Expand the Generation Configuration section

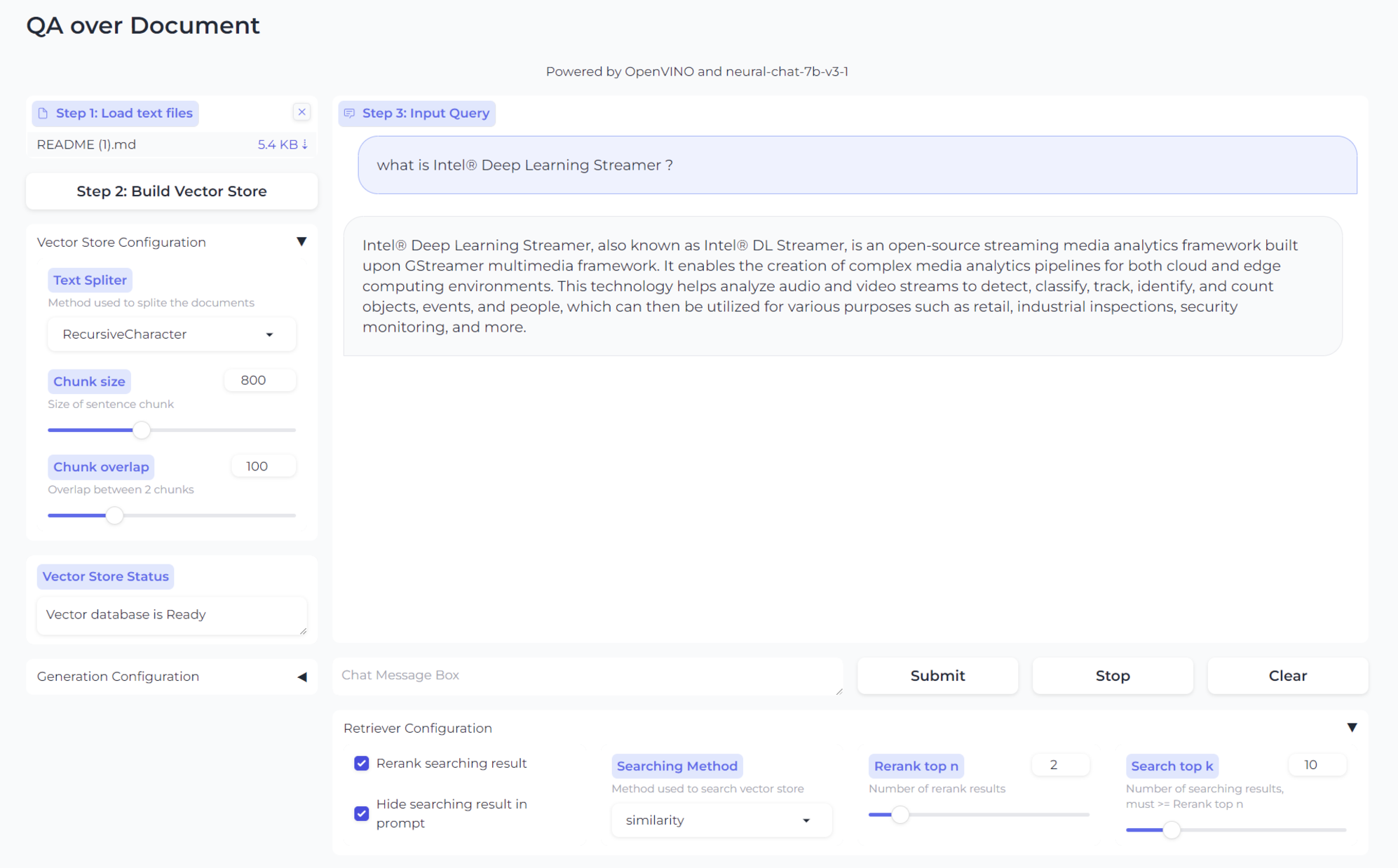pyautogui.click(x=301, y=677)
